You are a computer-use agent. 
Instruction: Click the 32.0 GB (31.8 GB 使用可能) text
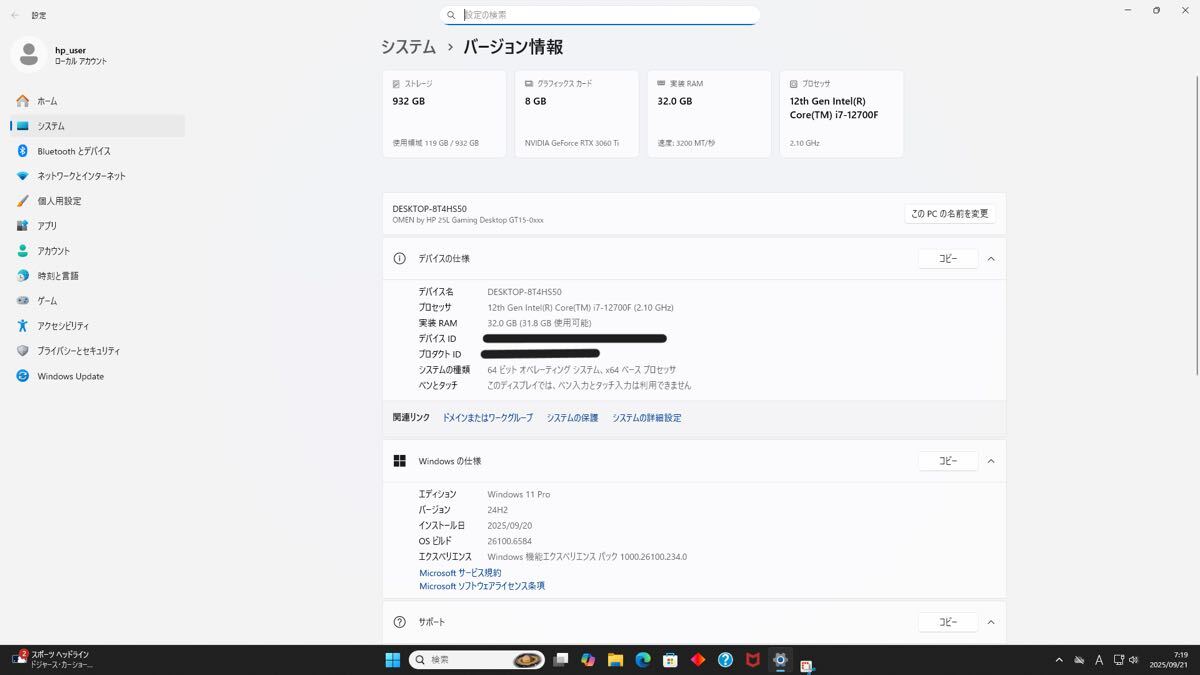(x=540, y=323)
